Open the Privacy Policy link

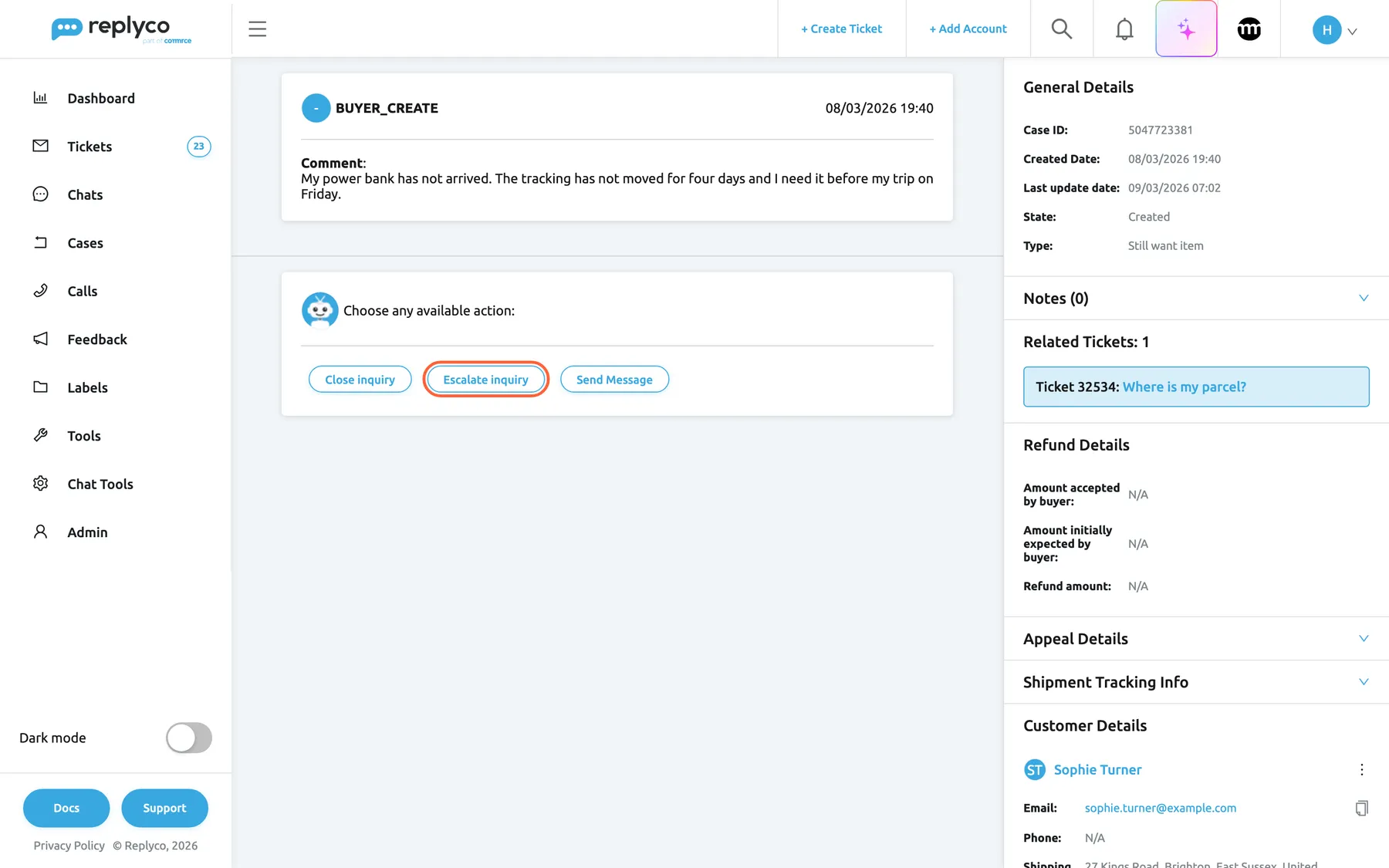click(69, 846)
